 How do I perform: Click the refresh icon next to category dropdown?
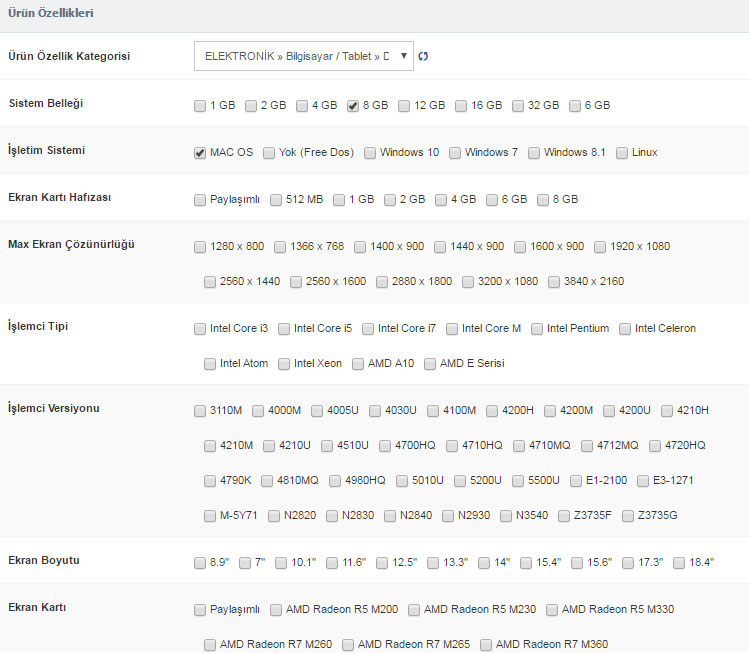(x=423, y=56)
